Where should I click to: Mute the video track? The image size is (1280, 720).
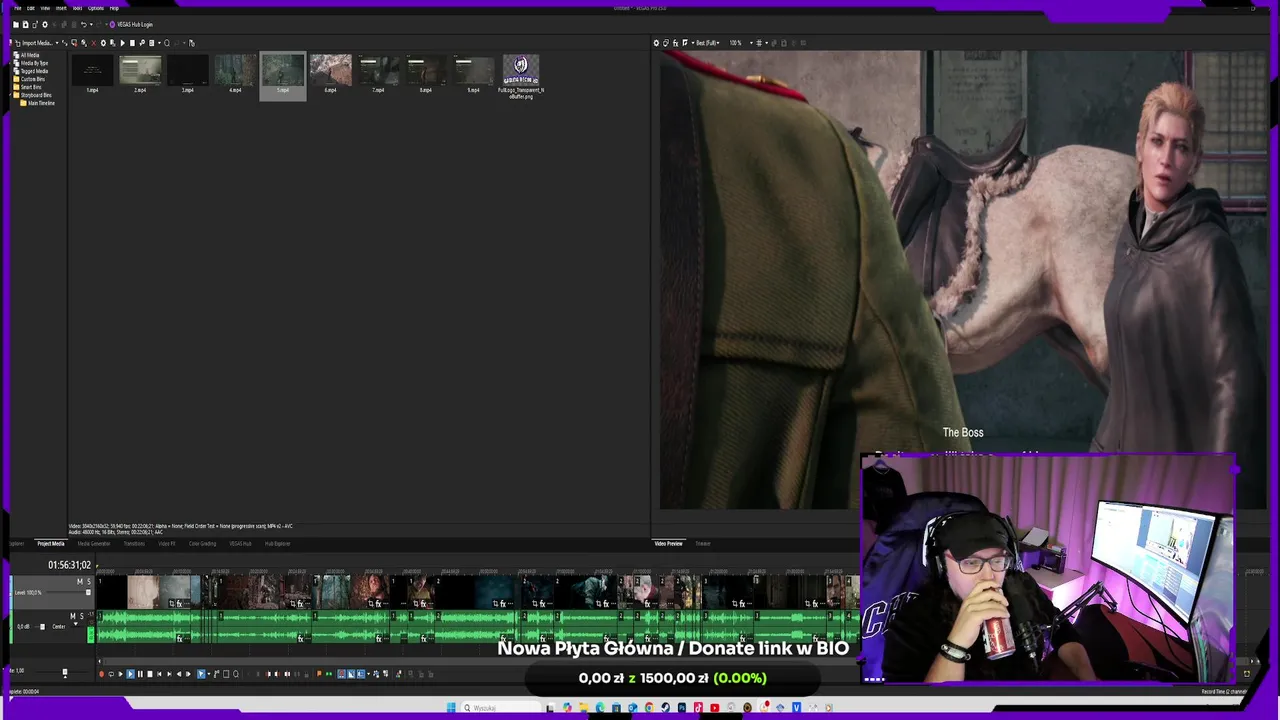(80, 581)
